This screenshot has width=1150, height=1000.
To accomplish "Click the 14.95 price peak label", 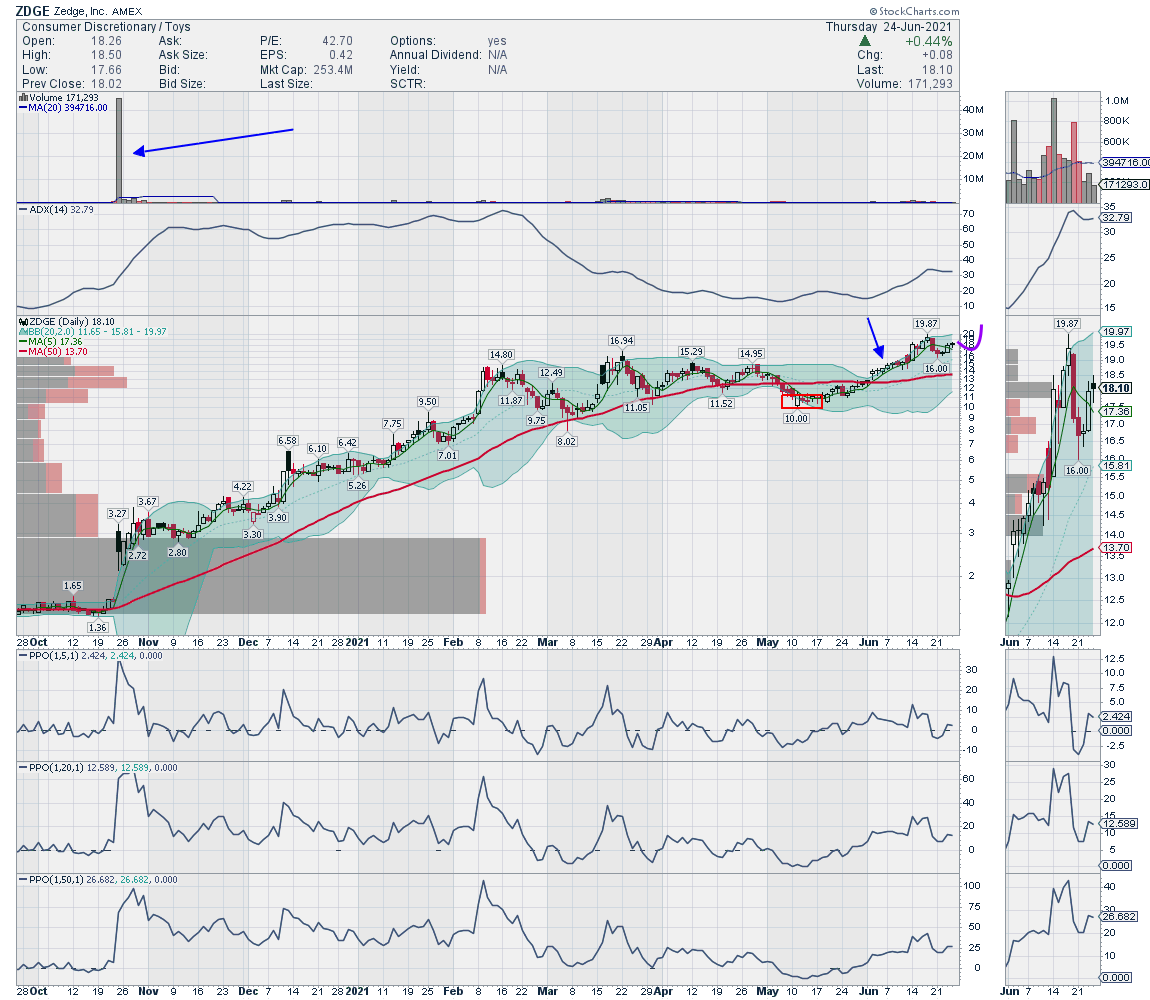I will click(x=751, y=354).
